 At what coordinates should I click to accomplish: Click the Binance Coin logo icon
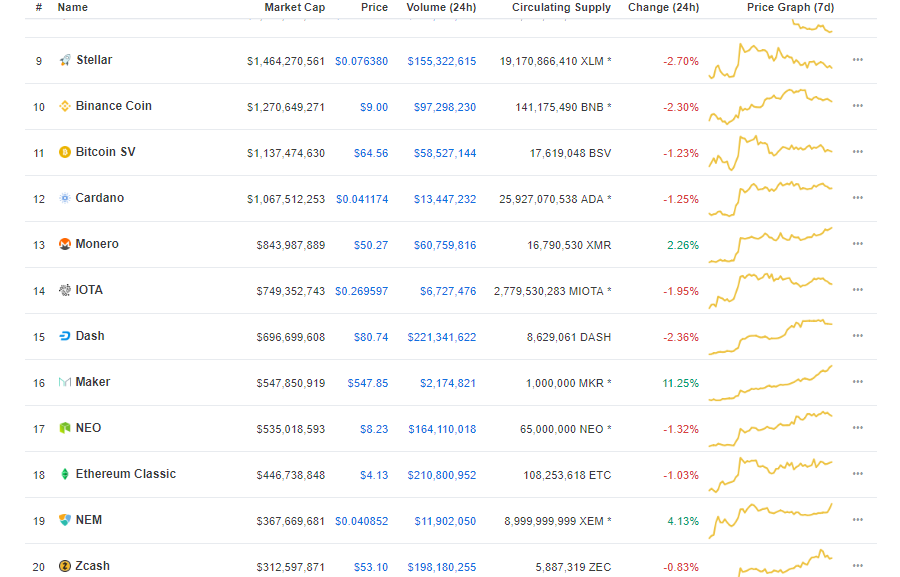[x=65, y=106]
